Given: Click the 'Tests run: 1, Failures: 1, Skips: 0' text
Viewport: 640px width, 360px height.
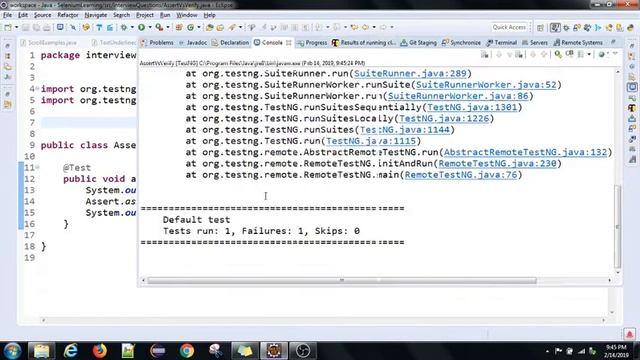Looking at the screenshot, I should click(x=261, y=231).
